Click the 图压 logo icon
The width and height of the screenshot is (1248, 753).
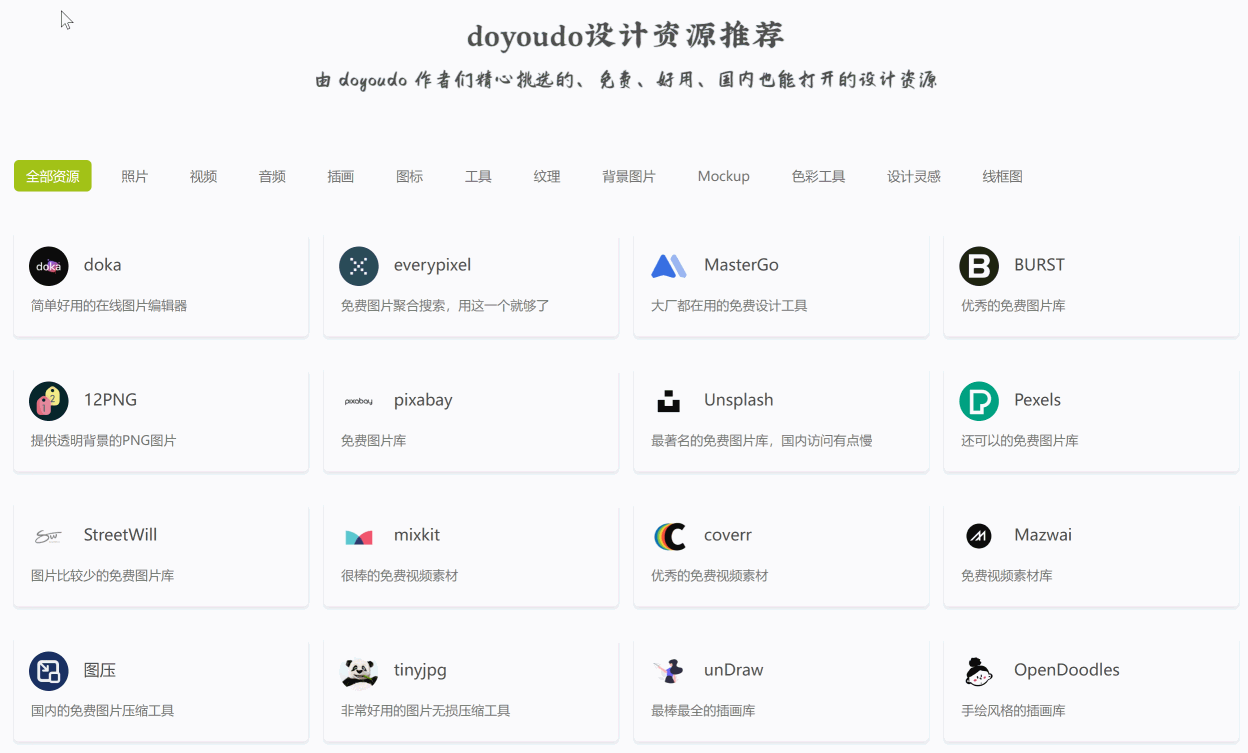[49, 671]
